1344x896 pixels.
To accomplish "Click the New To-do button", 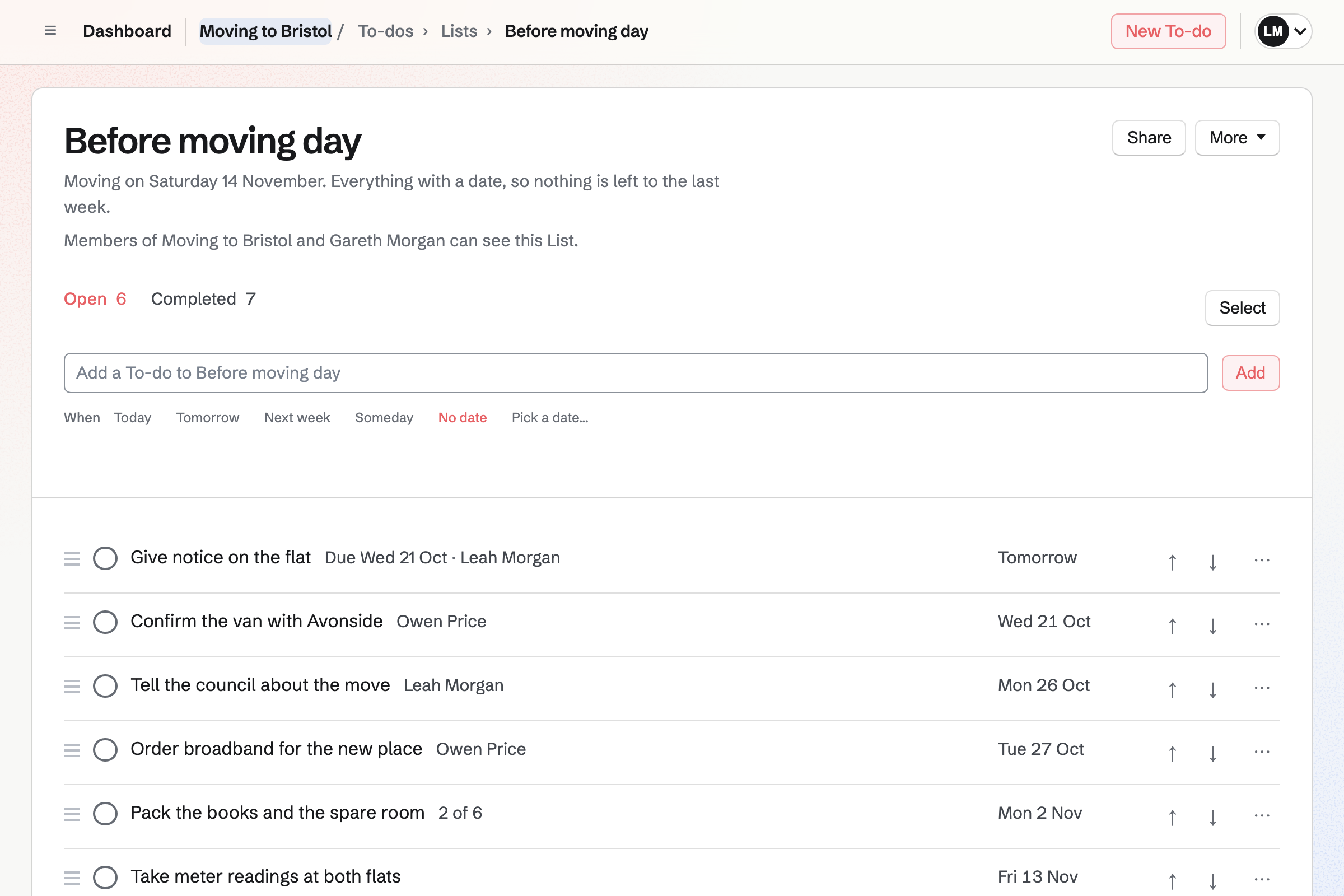I will pos(1169,31).
